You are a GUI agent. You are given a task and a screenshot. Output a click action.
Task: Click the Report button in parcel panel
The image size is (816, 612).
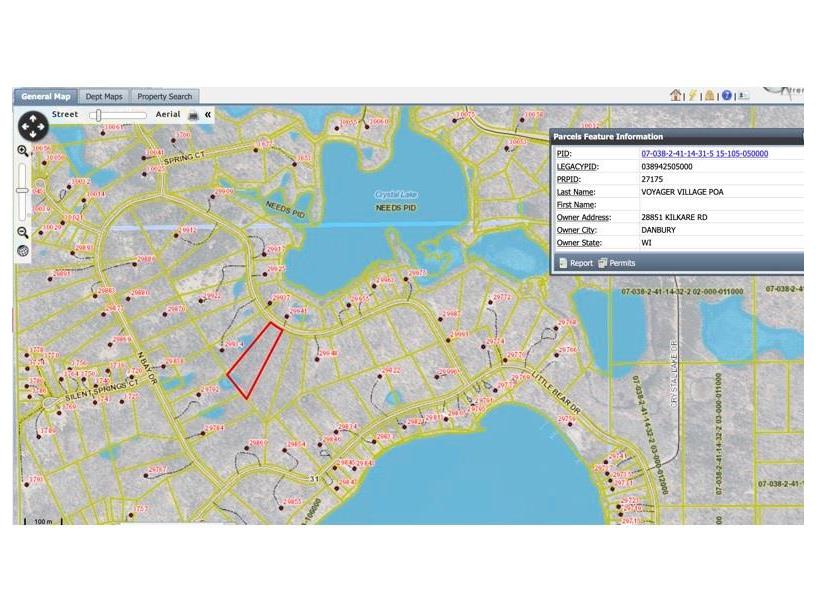[x=575, y=263]
